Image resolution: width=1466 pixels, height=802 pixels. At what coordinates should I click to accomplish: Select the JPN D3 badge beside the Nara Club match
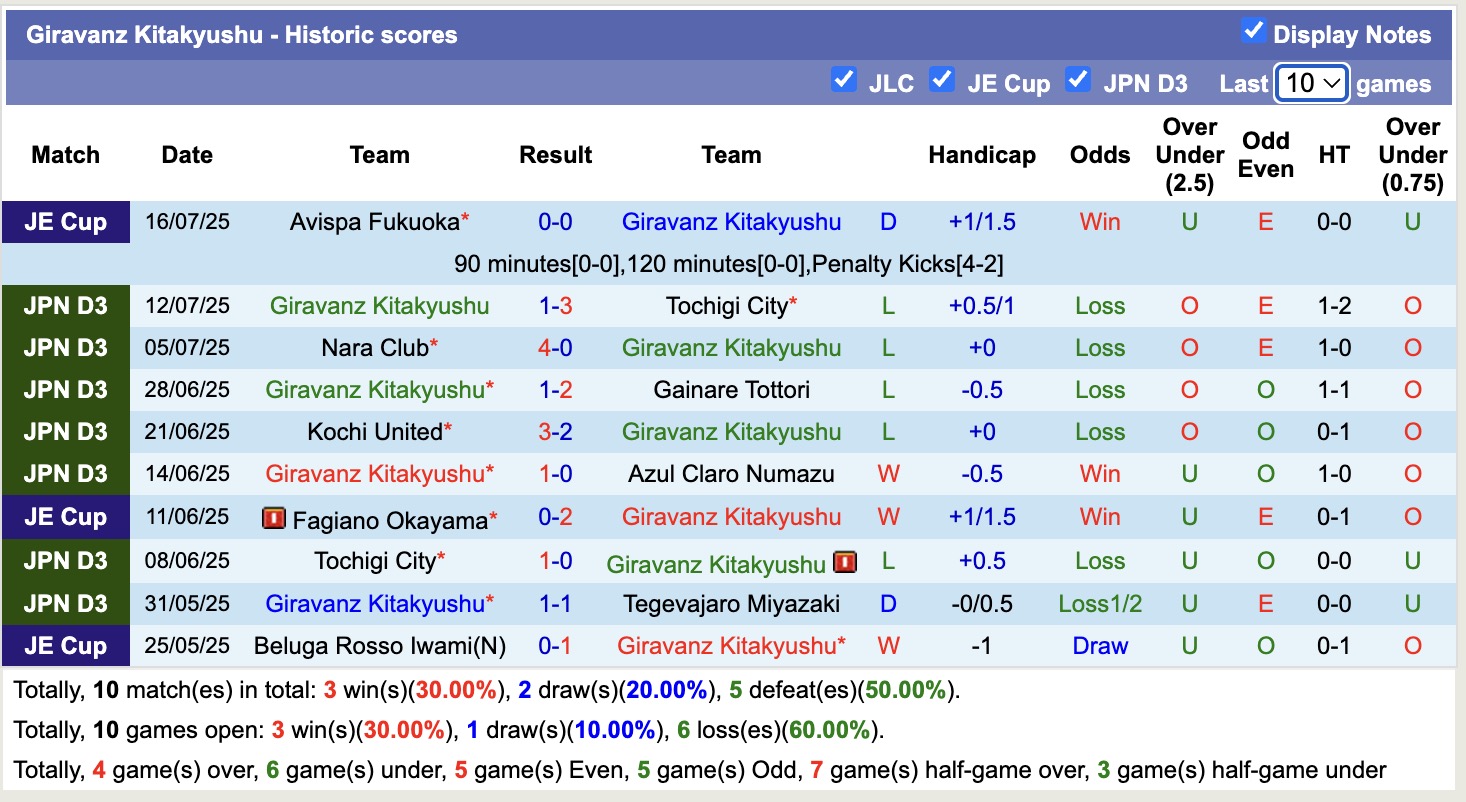tap(66, 348)
